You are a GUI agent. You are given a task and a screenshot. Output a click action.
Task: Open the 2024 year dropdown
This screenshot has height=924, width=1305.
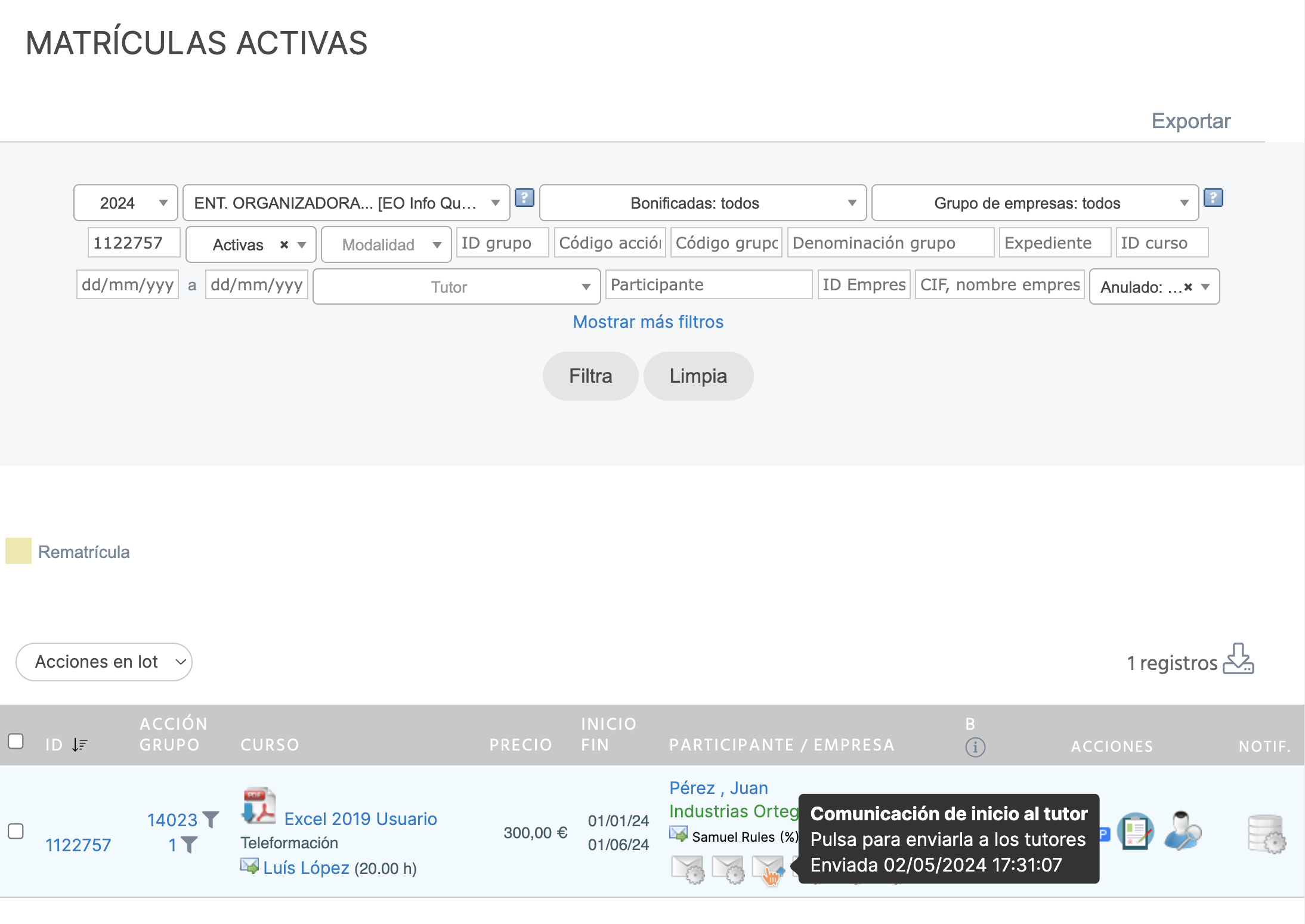click(x=126, y=203)
